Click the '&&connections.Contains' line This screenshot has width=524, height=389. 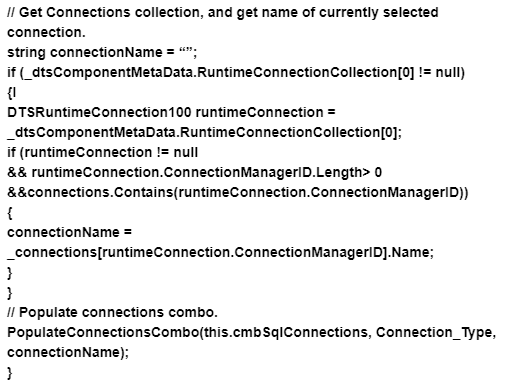tap(238, 192)
